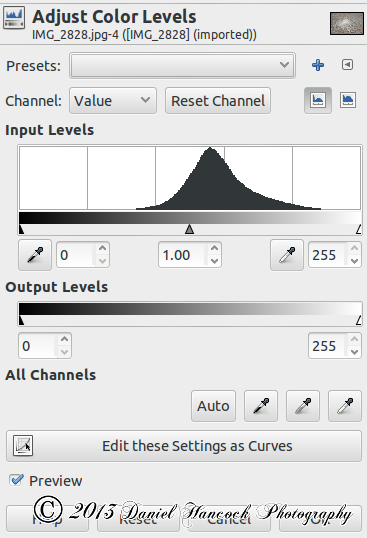The image size is (367, 538).
Task: Switch histogram to linear view
Action: click(x=318, y=100)
